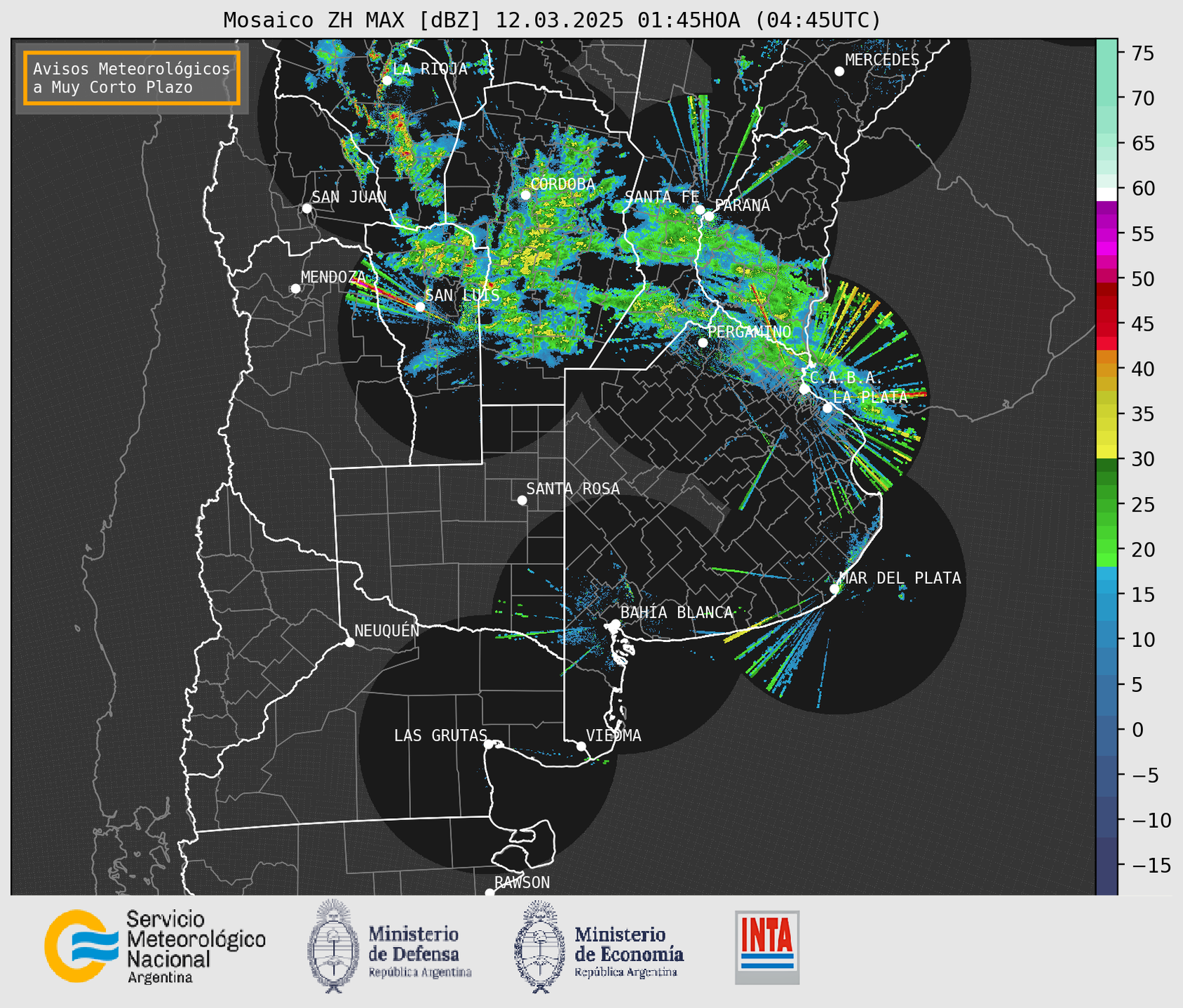
Task: Click the mint green 70 dBZ color band
Action: click(1107, 98)
